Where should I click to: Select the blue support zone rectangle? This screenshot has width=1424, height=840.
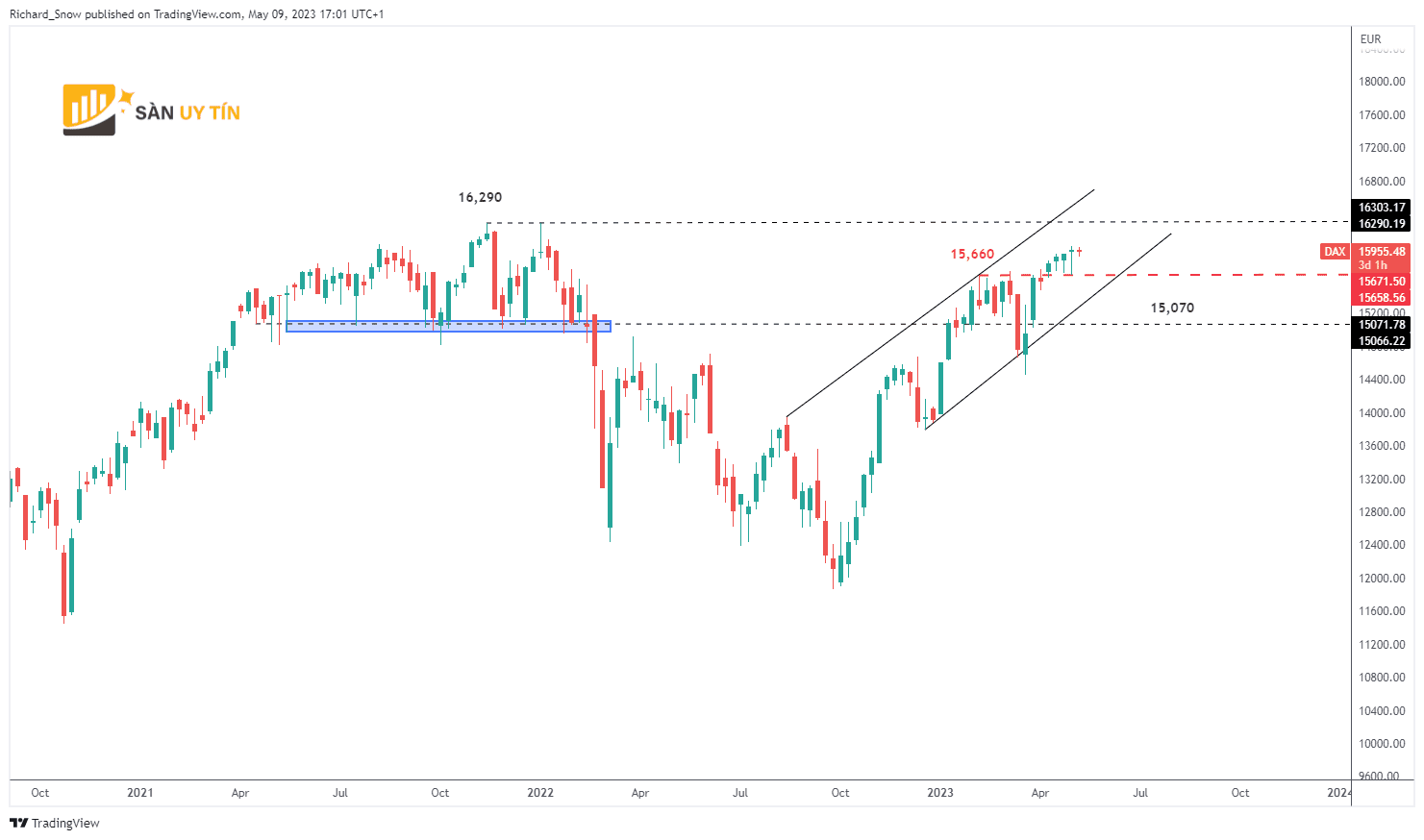click(448, 327)
